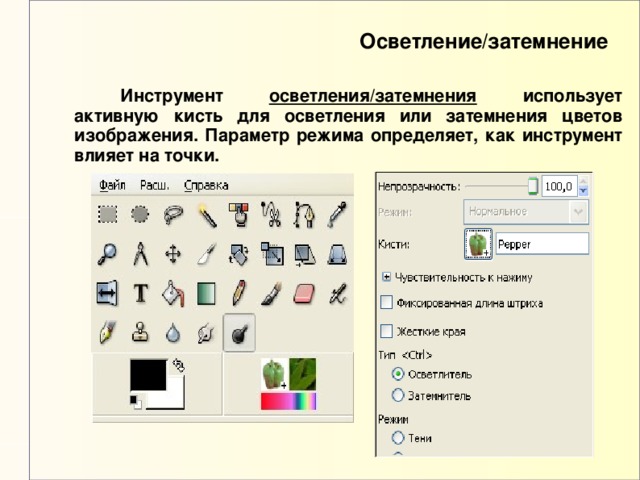
Task: Open the Расш. menu
Action: [x=155, y=185]
